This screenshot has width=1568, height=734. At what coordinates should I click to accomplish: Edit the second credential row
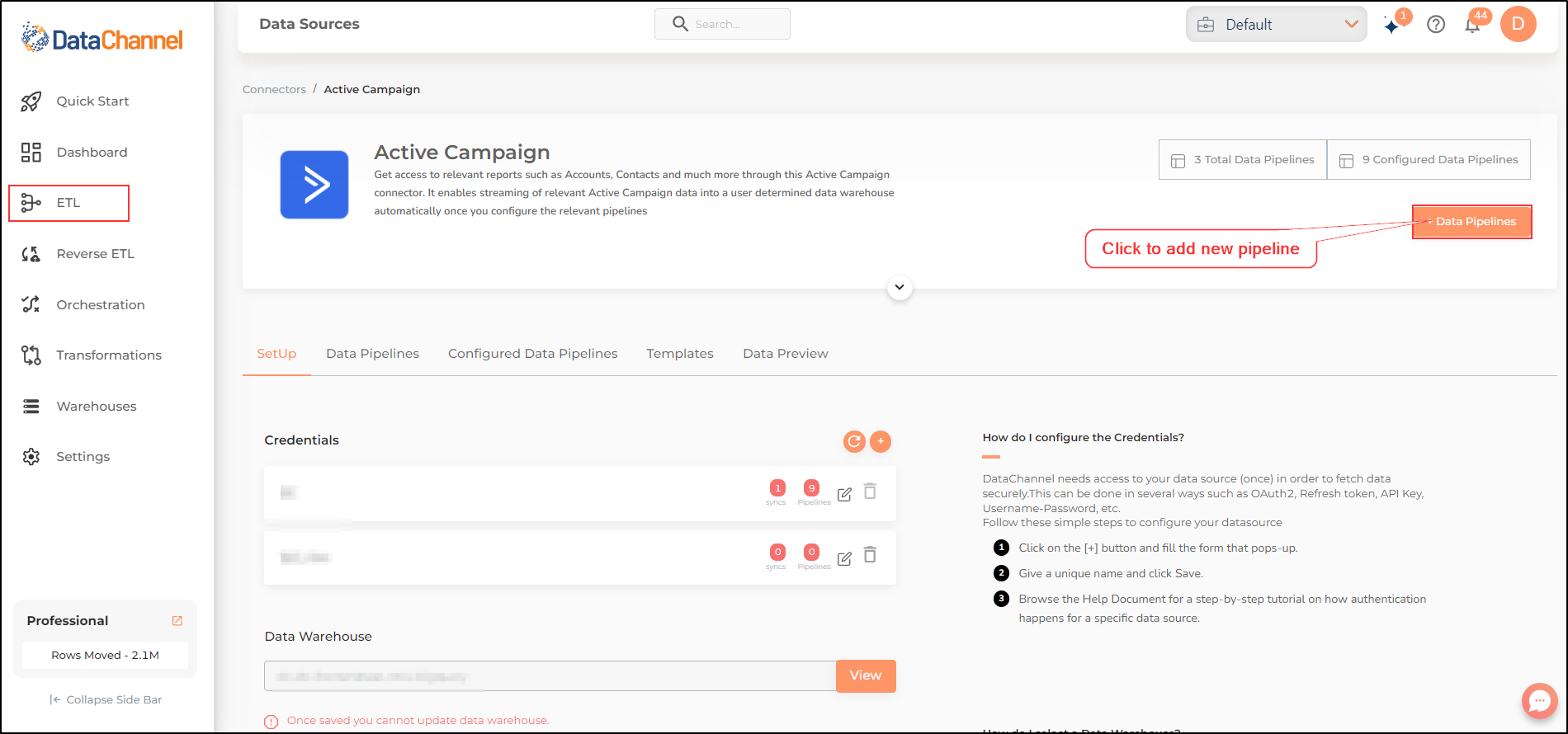(x=844, y=558)
